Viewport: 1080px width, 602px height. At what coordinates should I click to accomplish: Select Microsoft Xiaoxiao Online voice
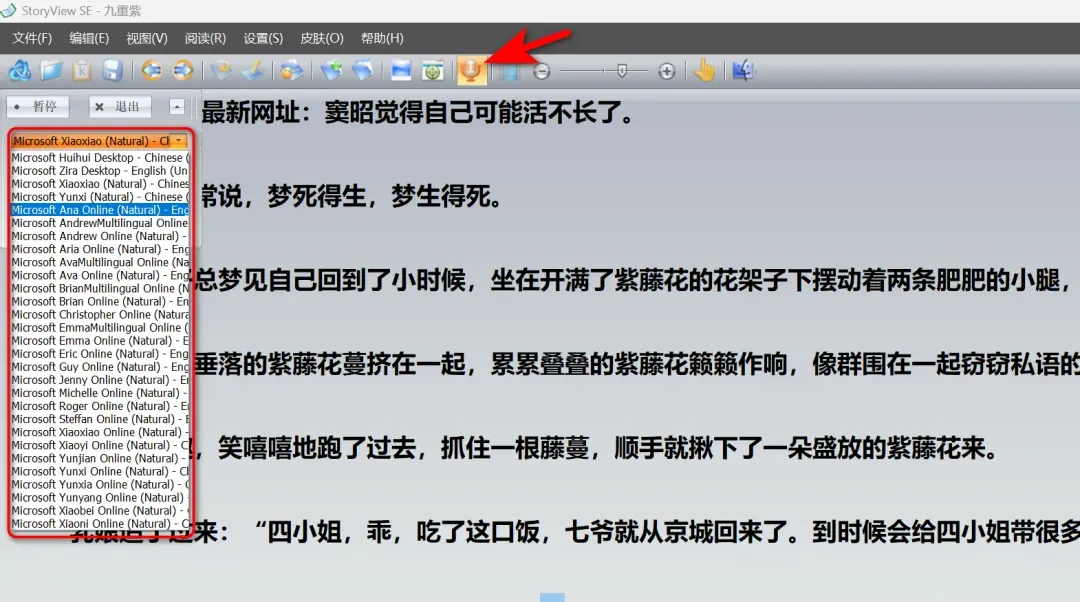(100, 433)
